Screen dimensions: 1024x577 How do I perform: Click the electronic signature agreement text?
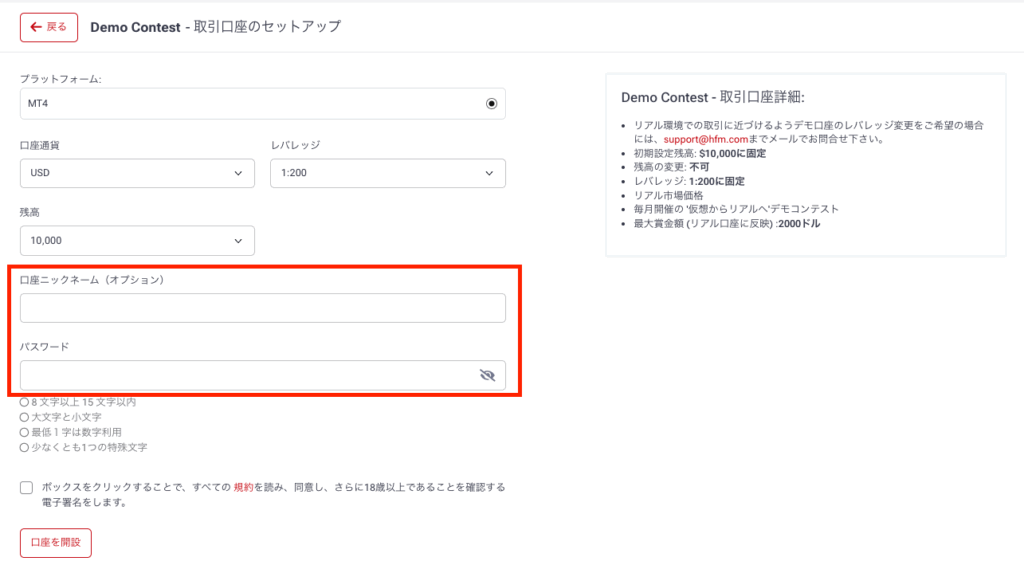pos(270,493)
